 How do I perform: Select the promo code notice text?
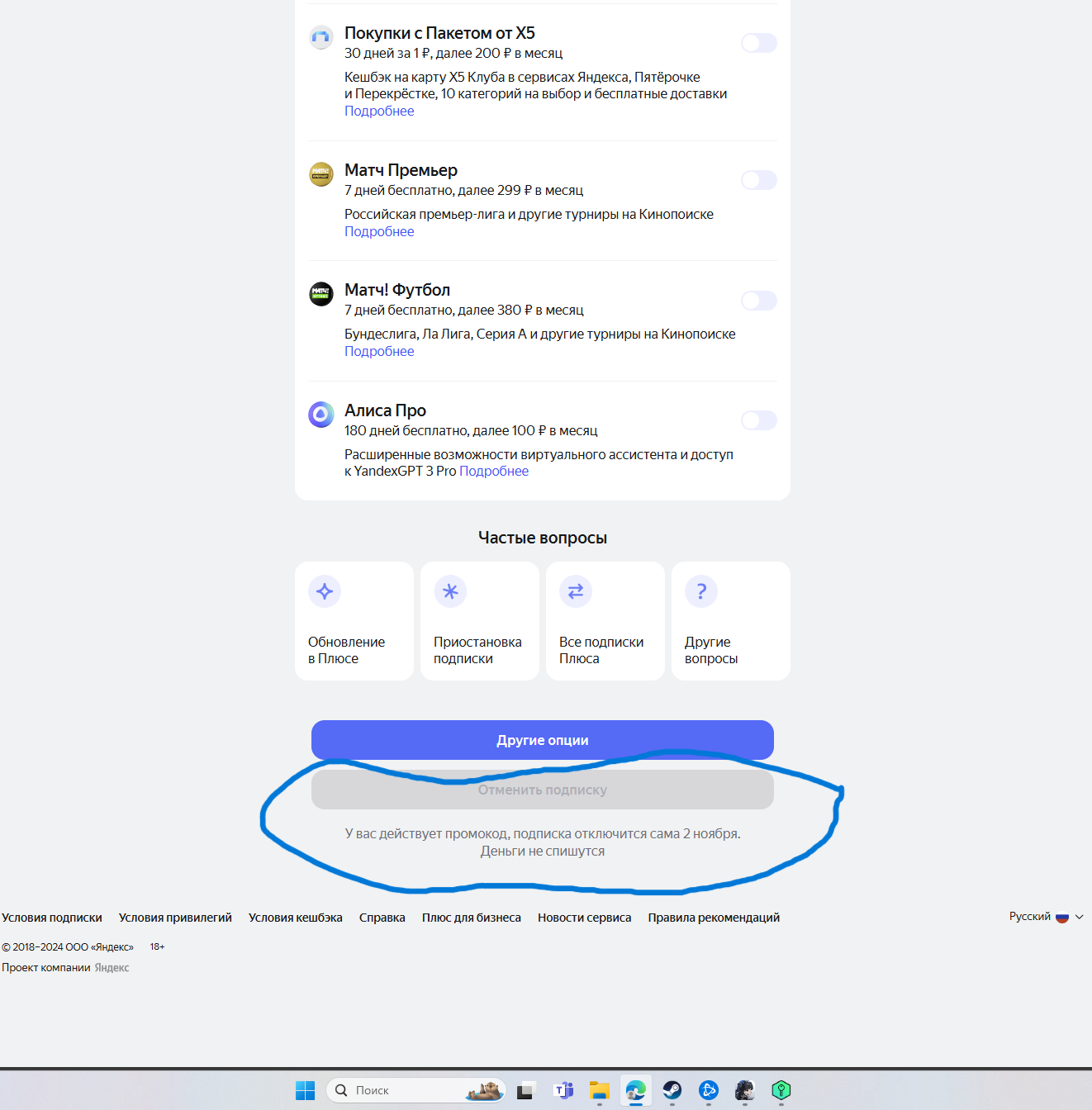543,842
